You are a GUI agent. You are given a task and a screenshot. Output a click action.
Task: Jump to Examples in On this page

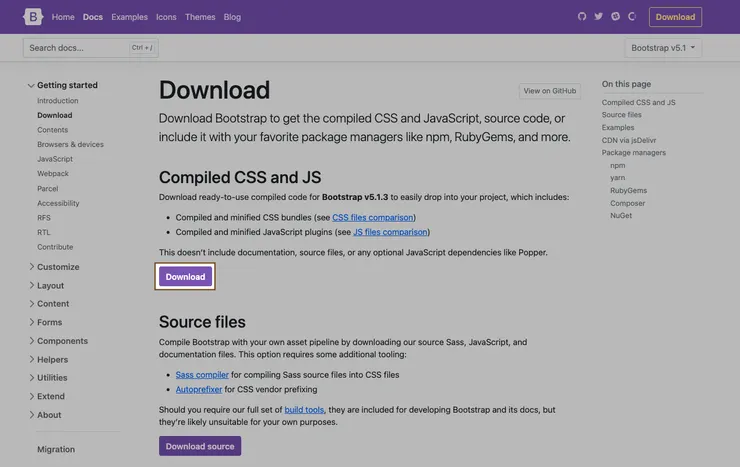[618, 127]
